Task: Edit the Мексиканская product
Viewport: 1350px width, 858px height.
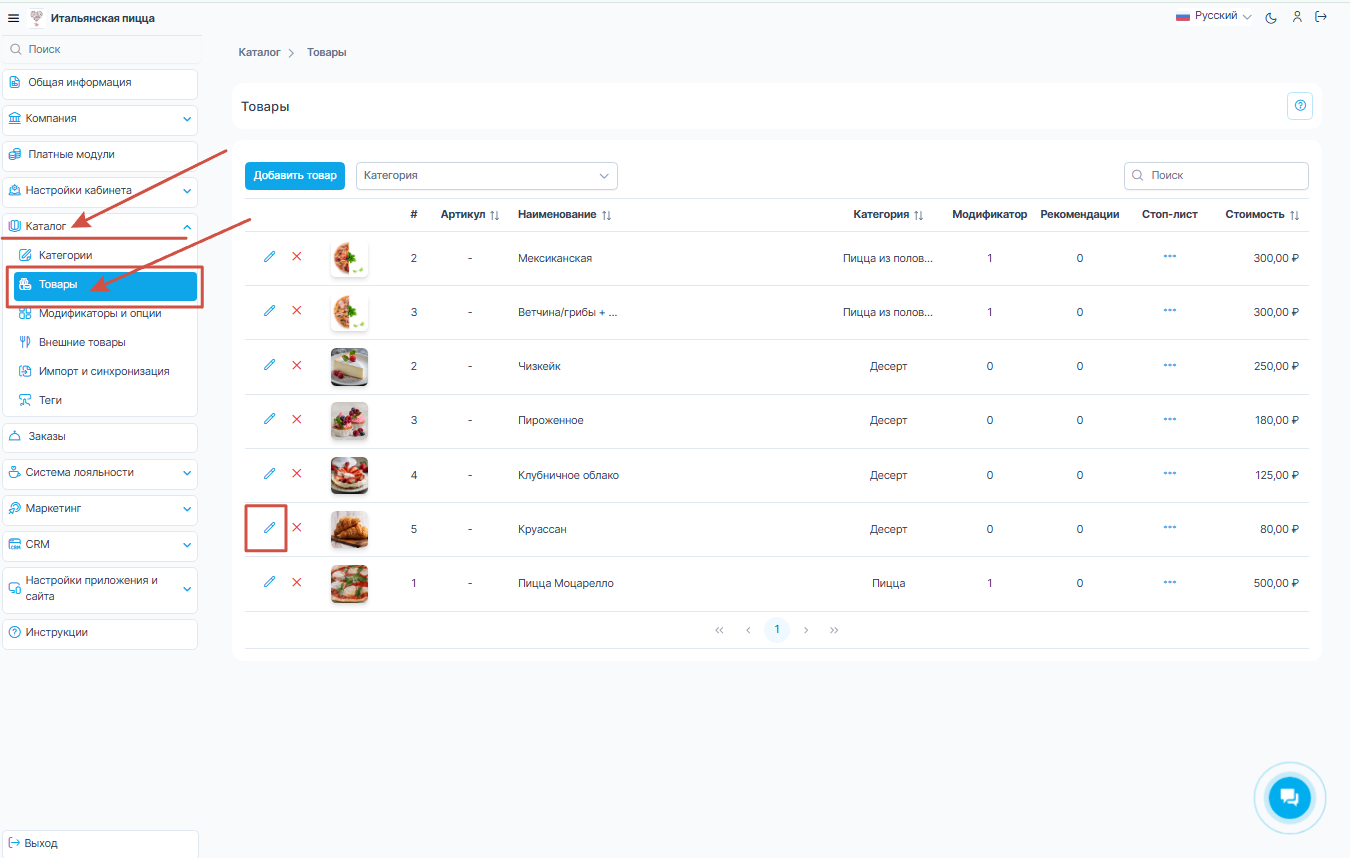Action: (269, 257)
